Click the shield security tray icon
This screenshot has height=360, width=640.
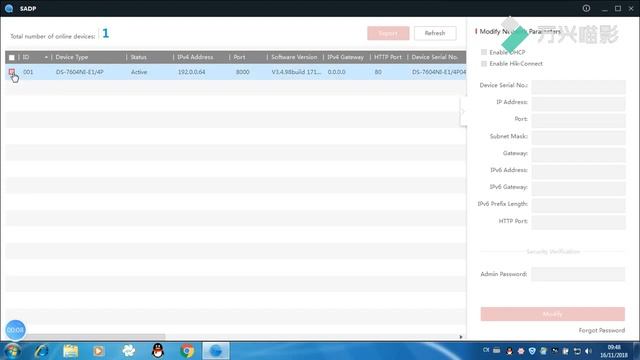coord(532,351)
